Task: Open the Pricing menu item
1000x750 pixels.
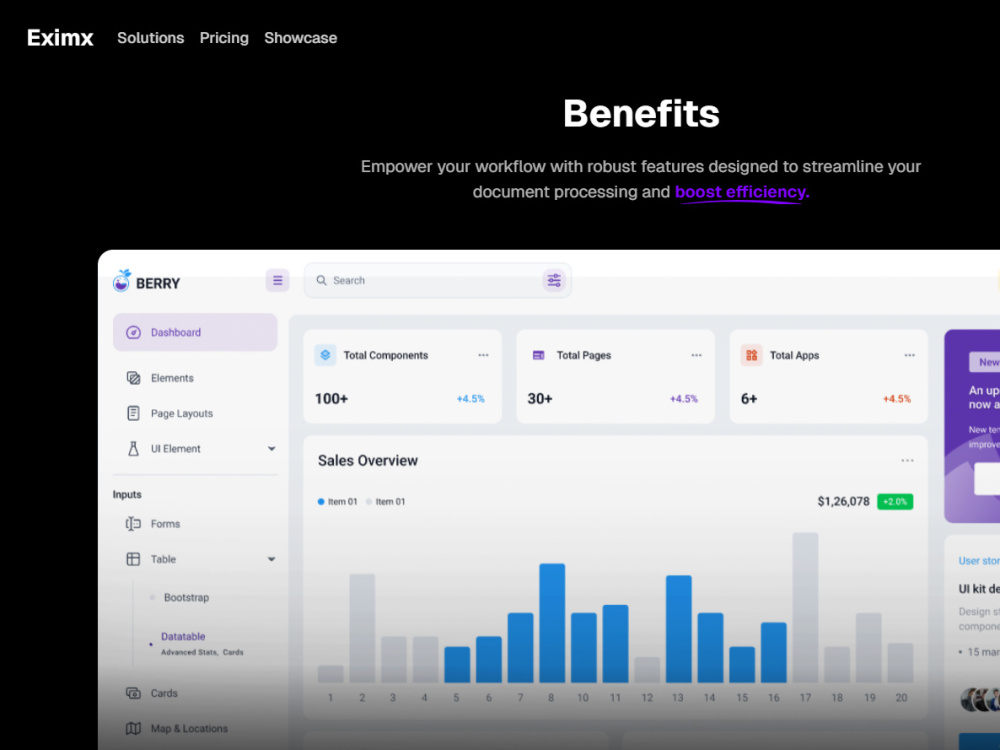Action: (x=224, y=38)
